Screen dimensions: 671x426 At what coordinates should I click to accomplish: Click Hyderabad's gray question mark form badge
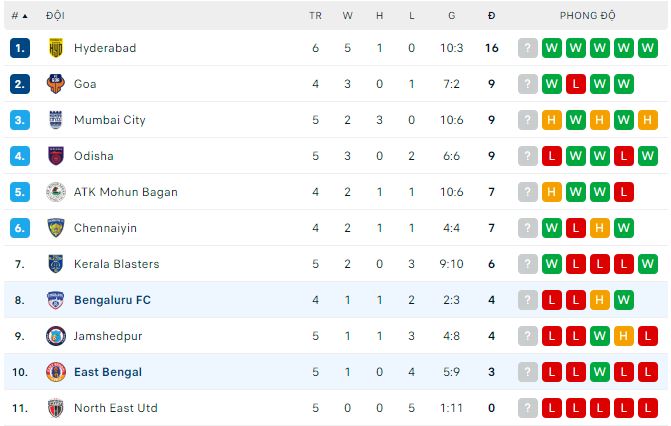pos(528,48)
